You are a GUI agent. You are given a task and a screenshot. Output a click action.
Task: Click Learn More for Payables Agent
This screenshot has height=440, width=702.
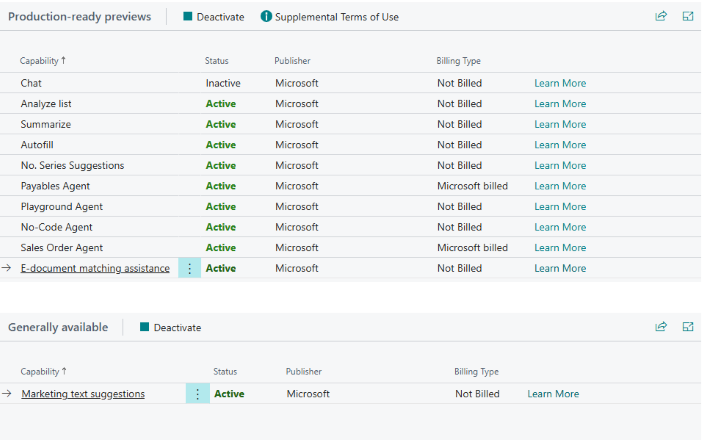[x=560, y=186]
